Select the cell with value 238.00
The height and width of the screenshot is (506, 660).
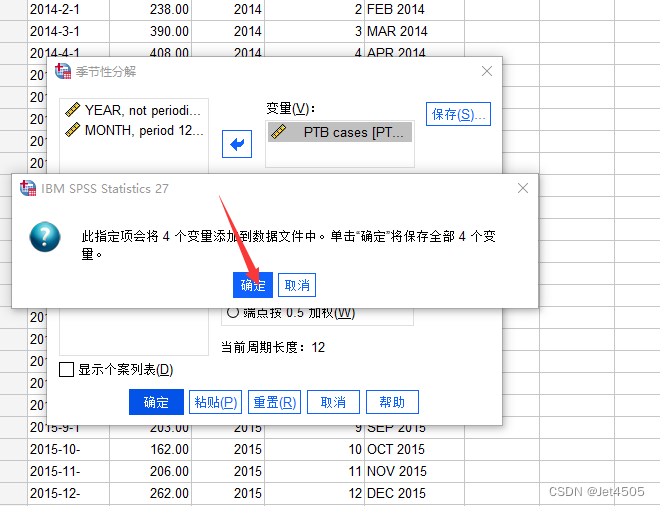coord(151,9)
